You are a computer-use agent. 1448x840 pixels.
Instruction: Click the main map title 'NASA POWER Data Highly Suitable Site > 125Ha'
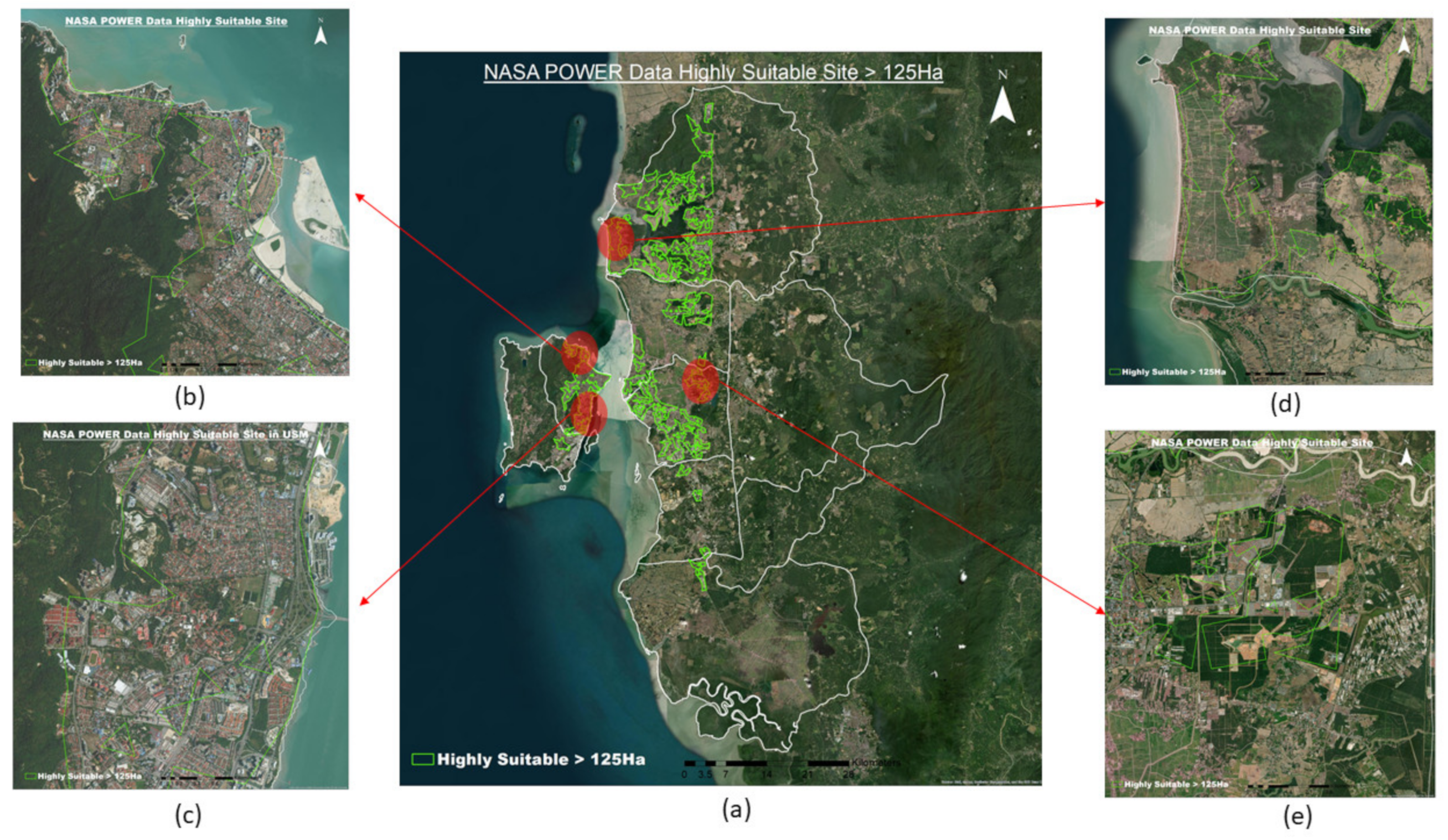point(712,73)
